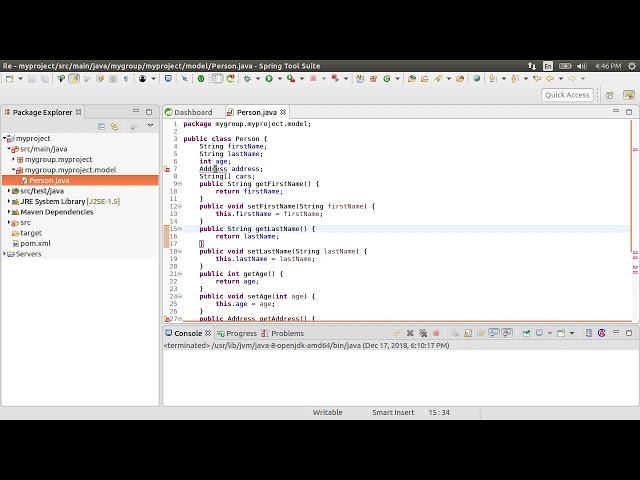Click Collapse All in Package Explorer
This screenshot has width=640, height=480.
(x=102, y=127)
